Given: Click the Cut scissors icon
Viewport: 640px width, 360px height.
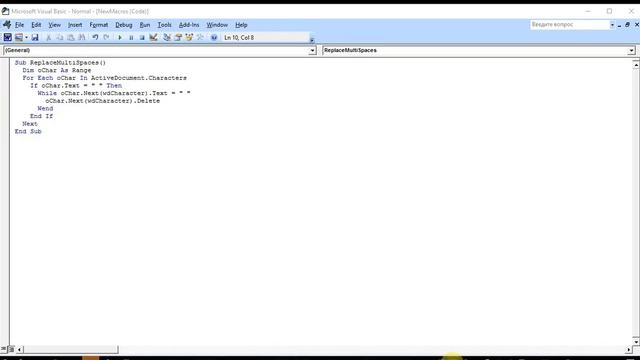Looking at the screenshot, I should tap(48, 37).
